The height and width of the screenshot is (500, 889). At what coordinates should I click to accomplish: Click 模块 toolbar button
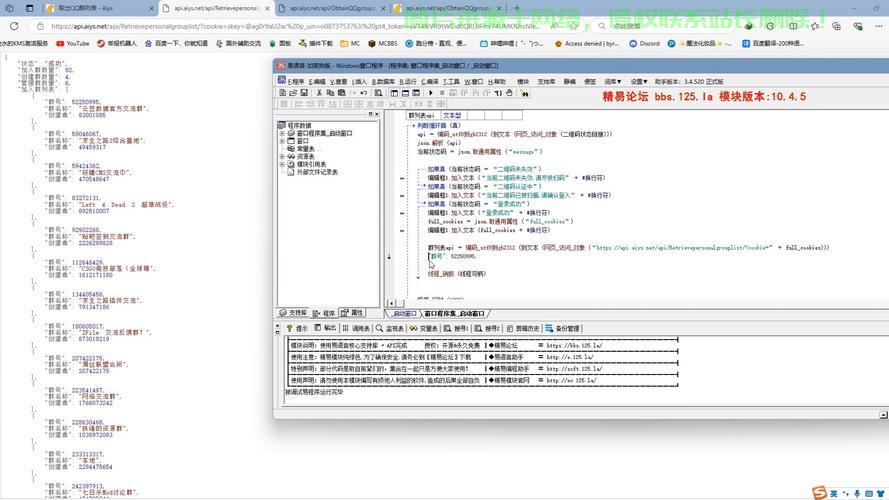(x=523, y=82)
